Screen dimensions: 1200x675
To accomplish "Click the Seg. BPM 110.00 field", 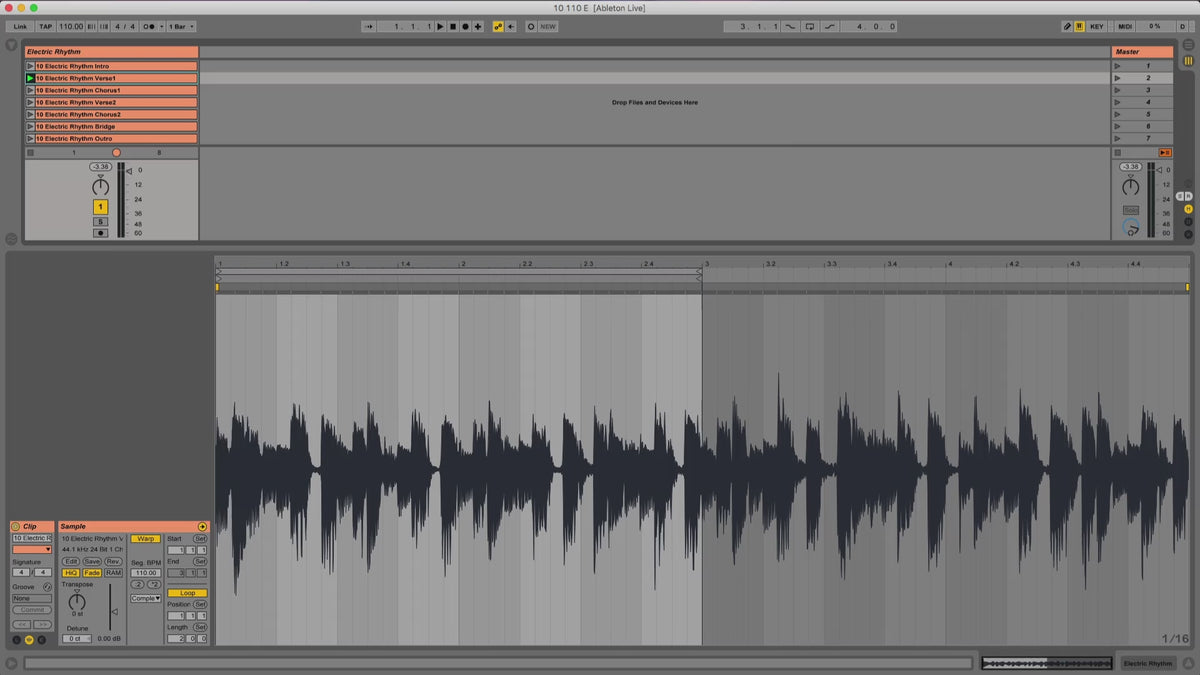I will pos(145,573).
